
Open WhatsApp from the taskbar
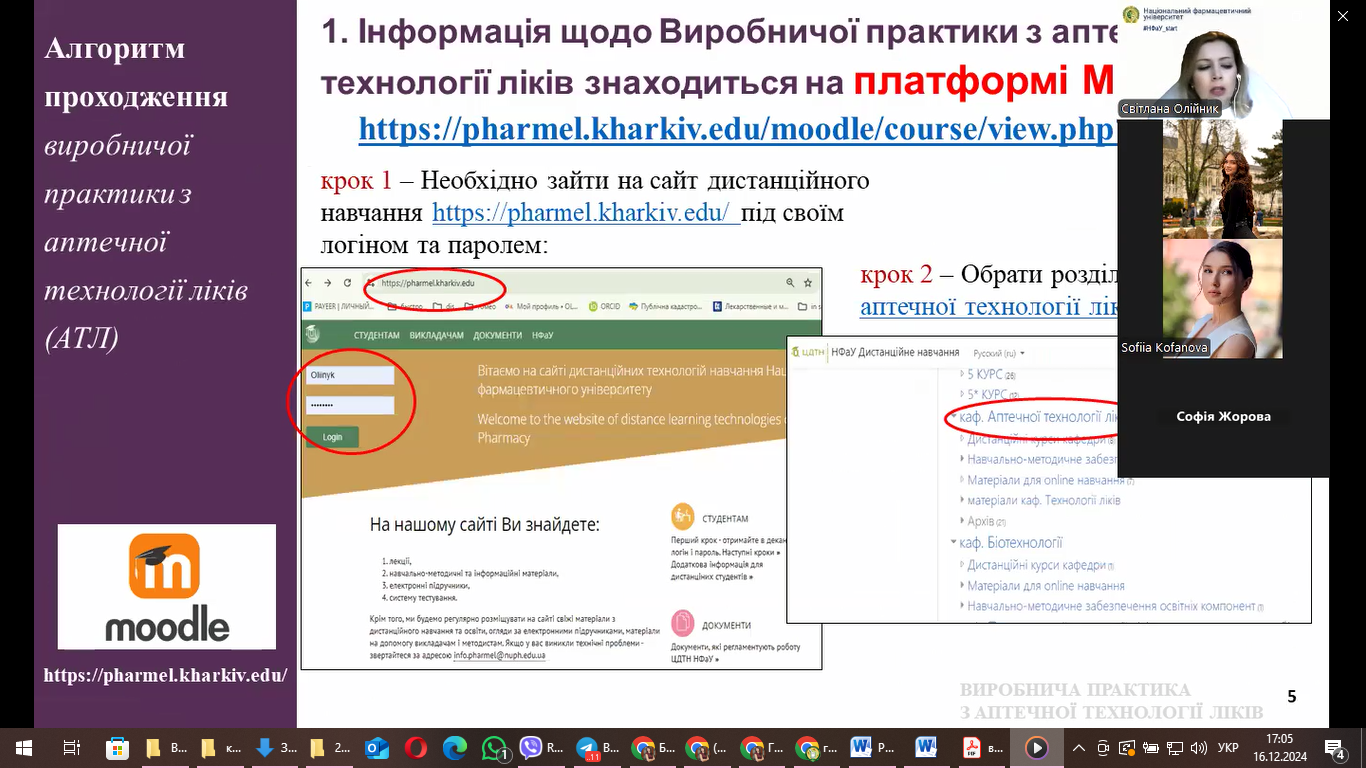click(x=495, y=747)
